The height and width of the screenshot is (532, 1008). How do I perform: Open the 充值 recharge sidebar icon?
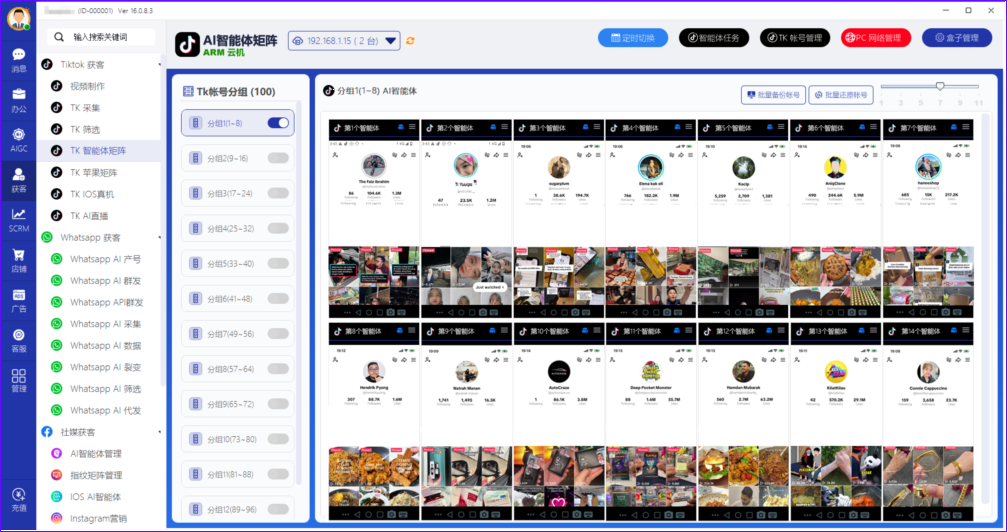tap(19, 499)
